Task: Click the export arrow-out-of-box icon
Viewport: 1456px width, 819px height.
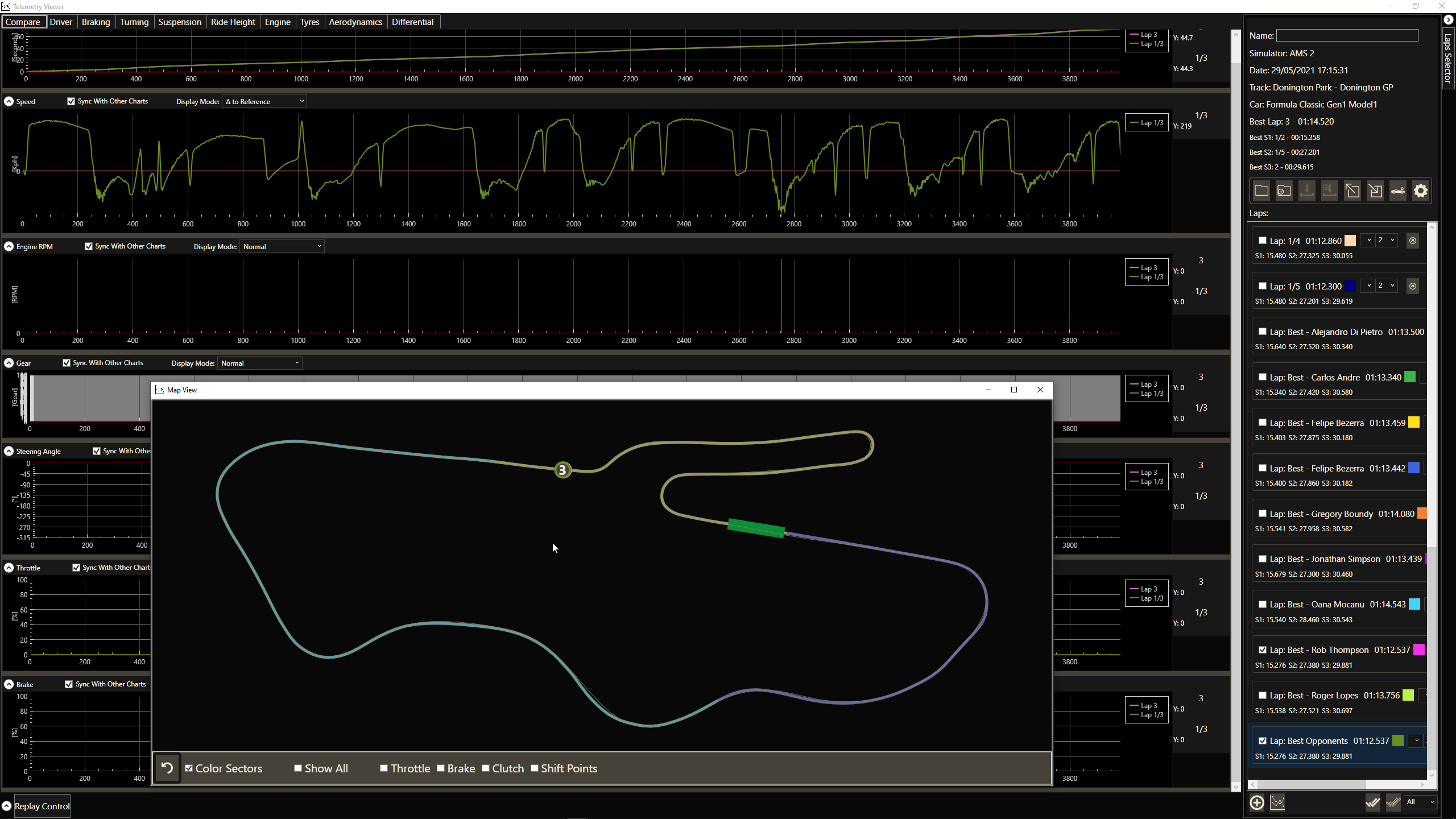Action: tap(1352, 191)
